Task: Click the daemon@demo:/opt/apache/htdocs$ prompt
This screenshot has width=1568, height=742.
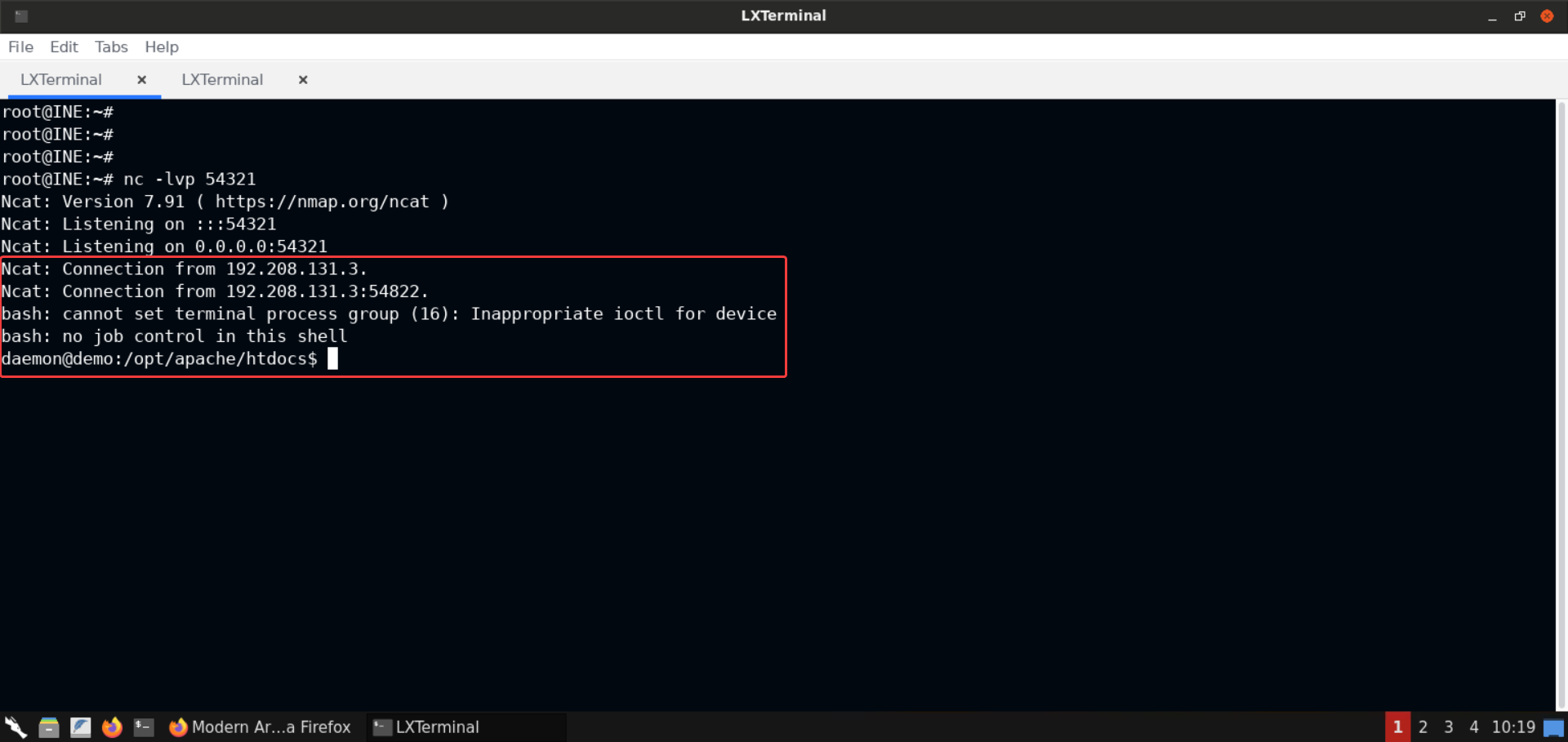Action: click(159, 358)
